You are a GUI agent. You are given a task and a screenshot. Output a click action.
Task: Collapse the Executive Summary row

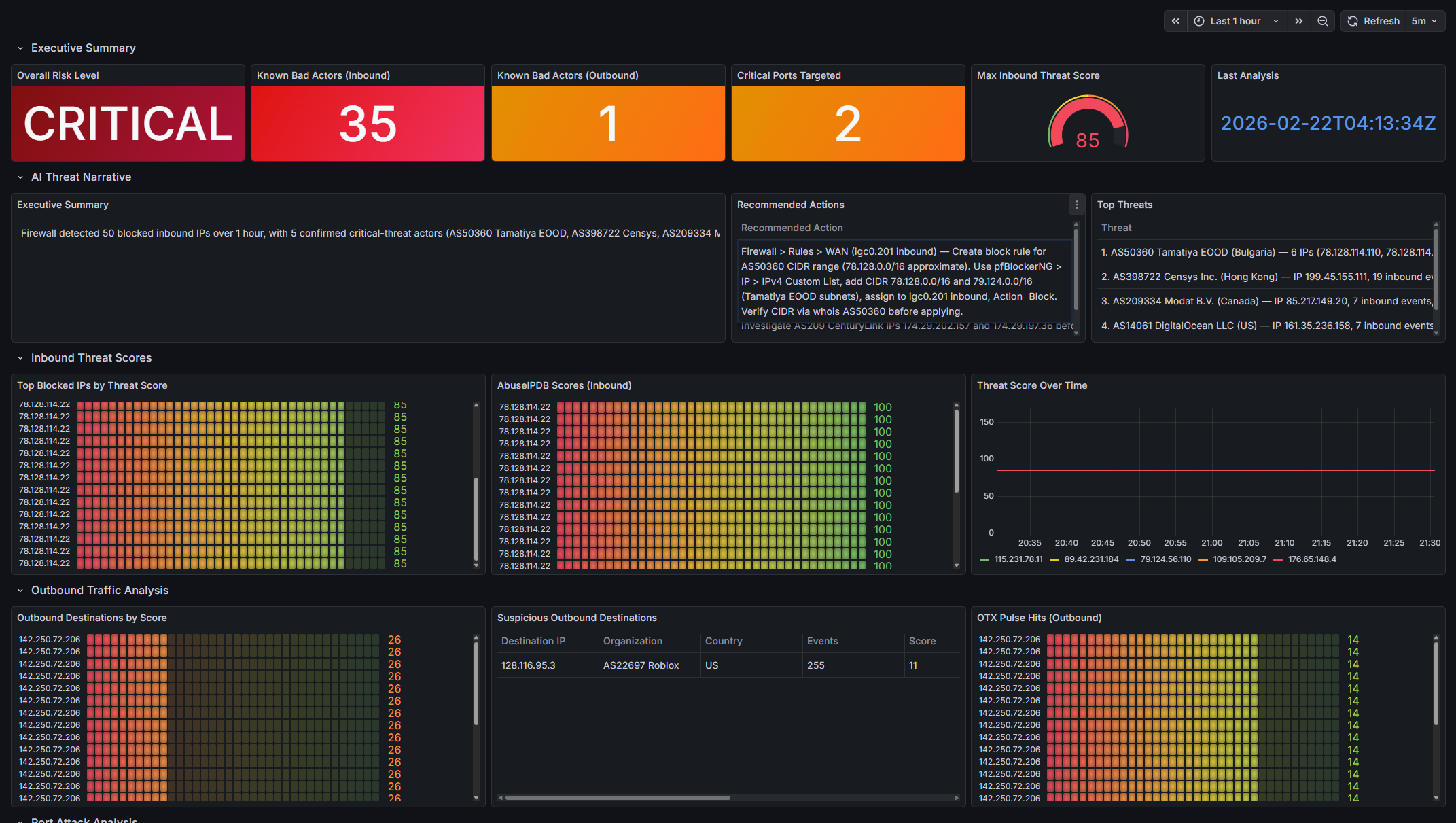(83, 48)
